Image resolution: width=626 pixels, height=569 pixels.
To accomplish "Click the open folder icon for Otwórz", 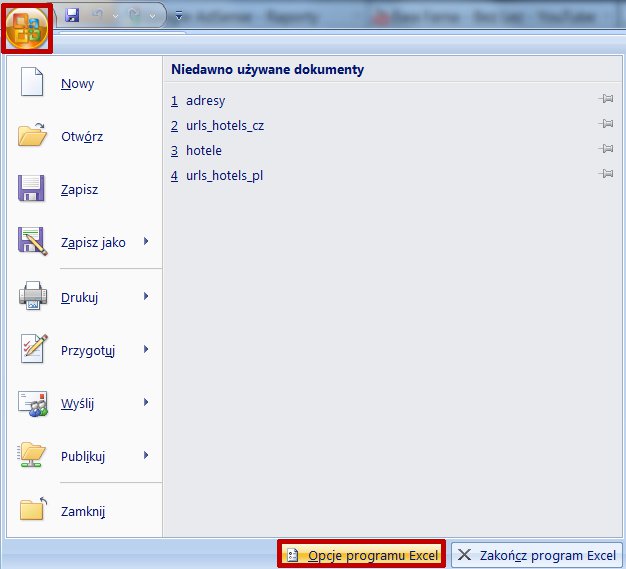I will click(x=32, y=135).
